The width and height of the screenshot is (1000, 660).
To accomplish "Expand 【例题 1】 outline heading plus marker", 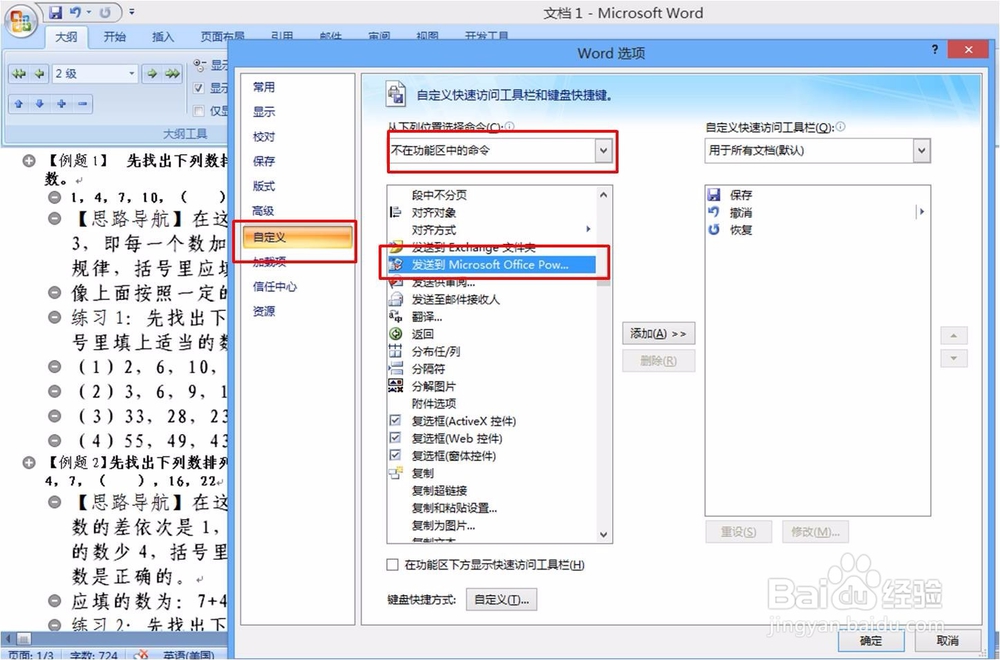I will pyautogui.click(x=29, y=161).
